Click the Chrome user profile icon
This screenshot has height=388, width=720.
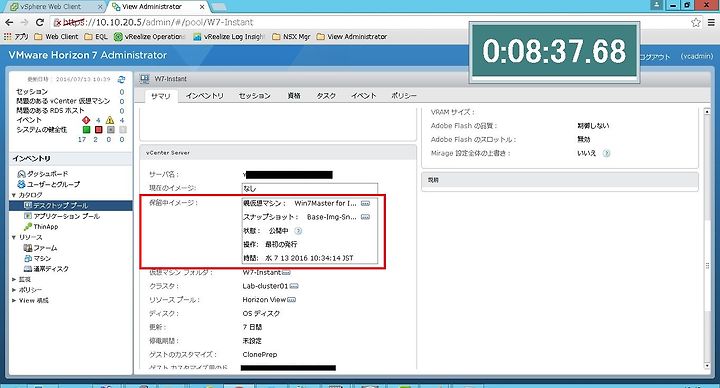point(657,5)
